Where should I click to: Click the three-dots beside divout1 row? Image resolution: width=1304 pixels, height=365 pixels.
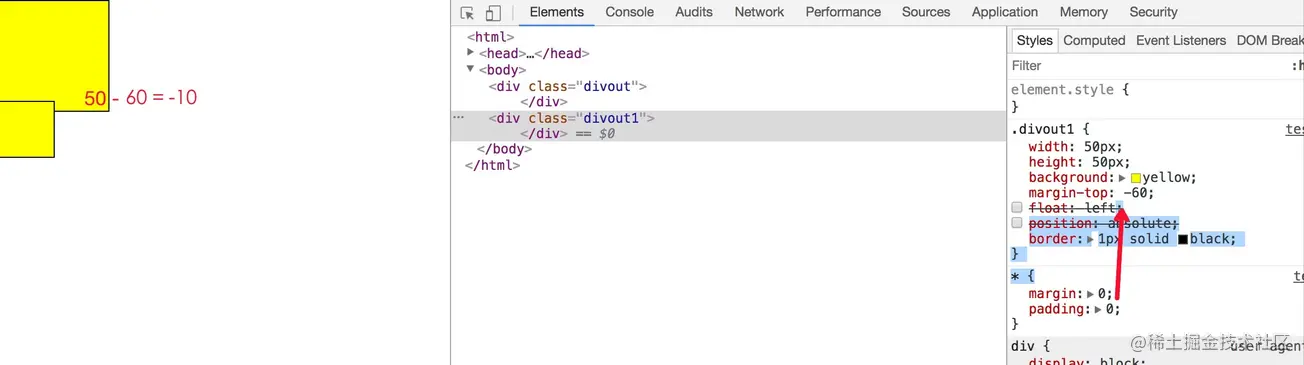point(458,118)
